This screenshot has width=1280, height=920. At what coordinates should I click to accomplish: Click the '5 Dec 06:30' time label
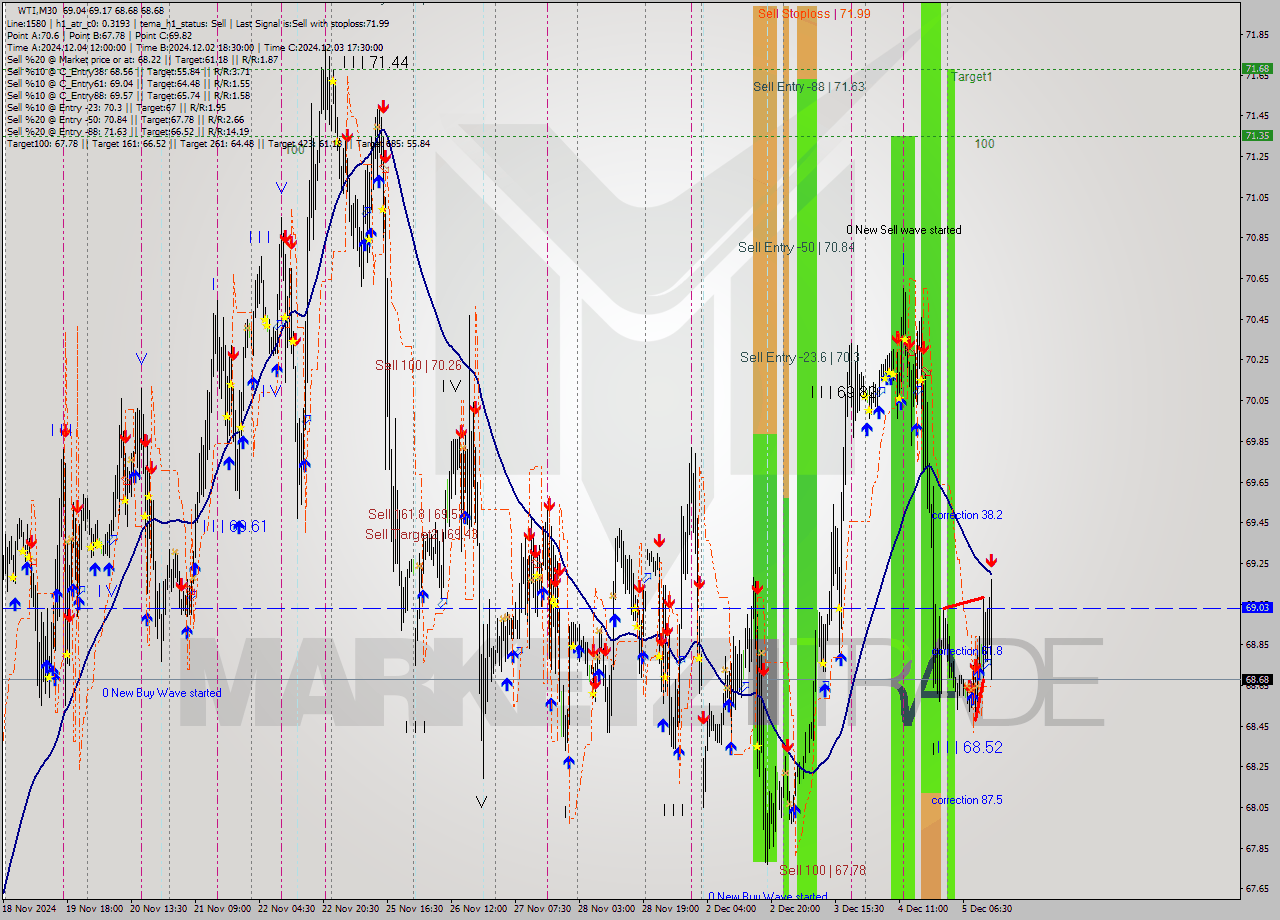point(987,909)
